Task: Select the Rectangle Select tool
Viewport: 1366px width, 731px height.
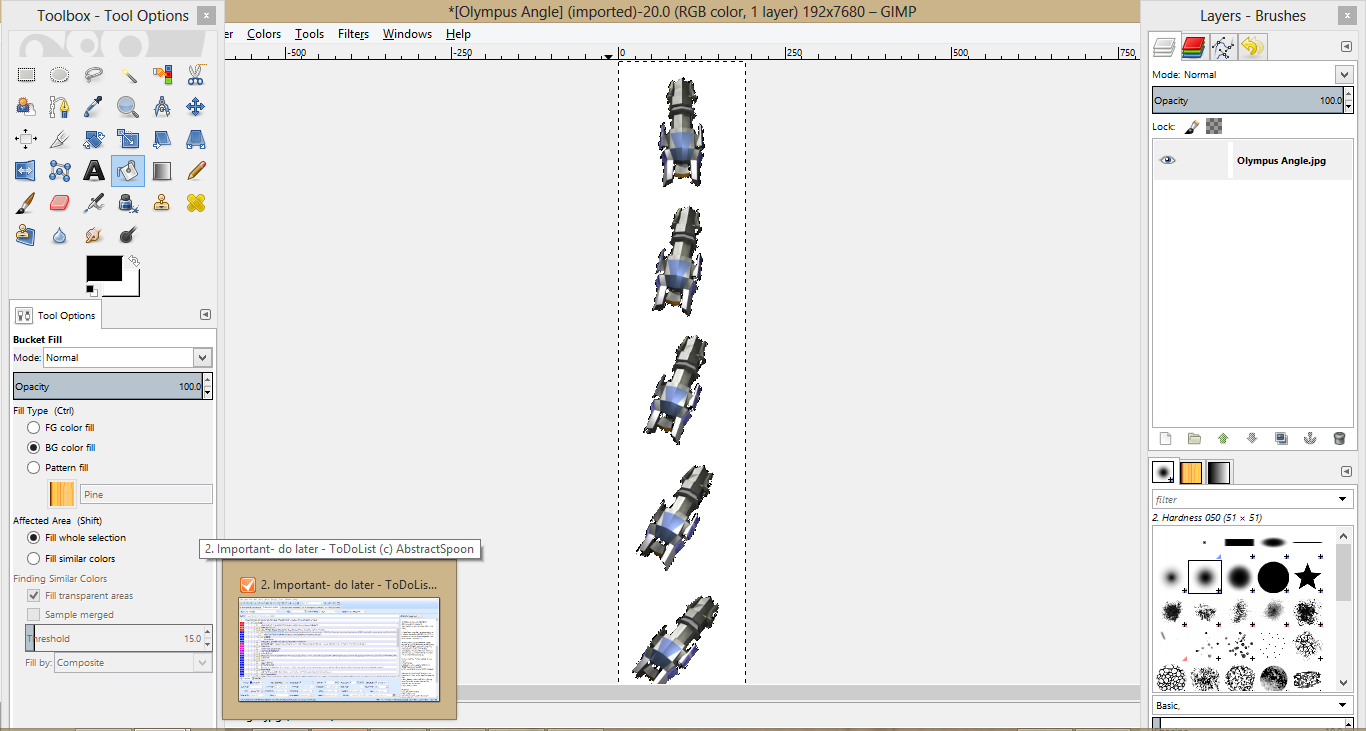Action: tap(26, 75)
